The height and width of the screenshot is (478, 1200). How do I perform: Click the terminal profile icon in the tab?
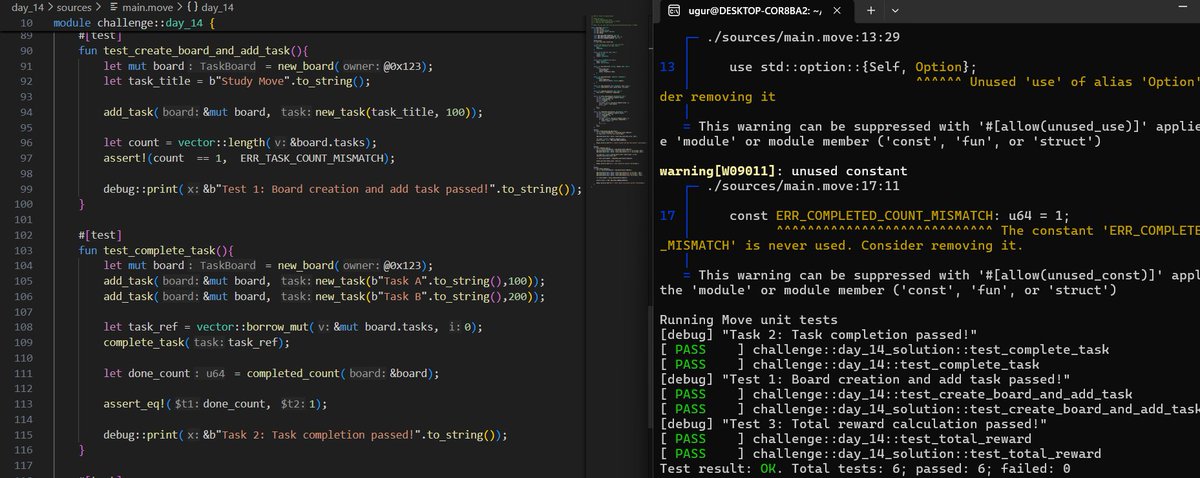pyautogui.click(x=672, y=10)
